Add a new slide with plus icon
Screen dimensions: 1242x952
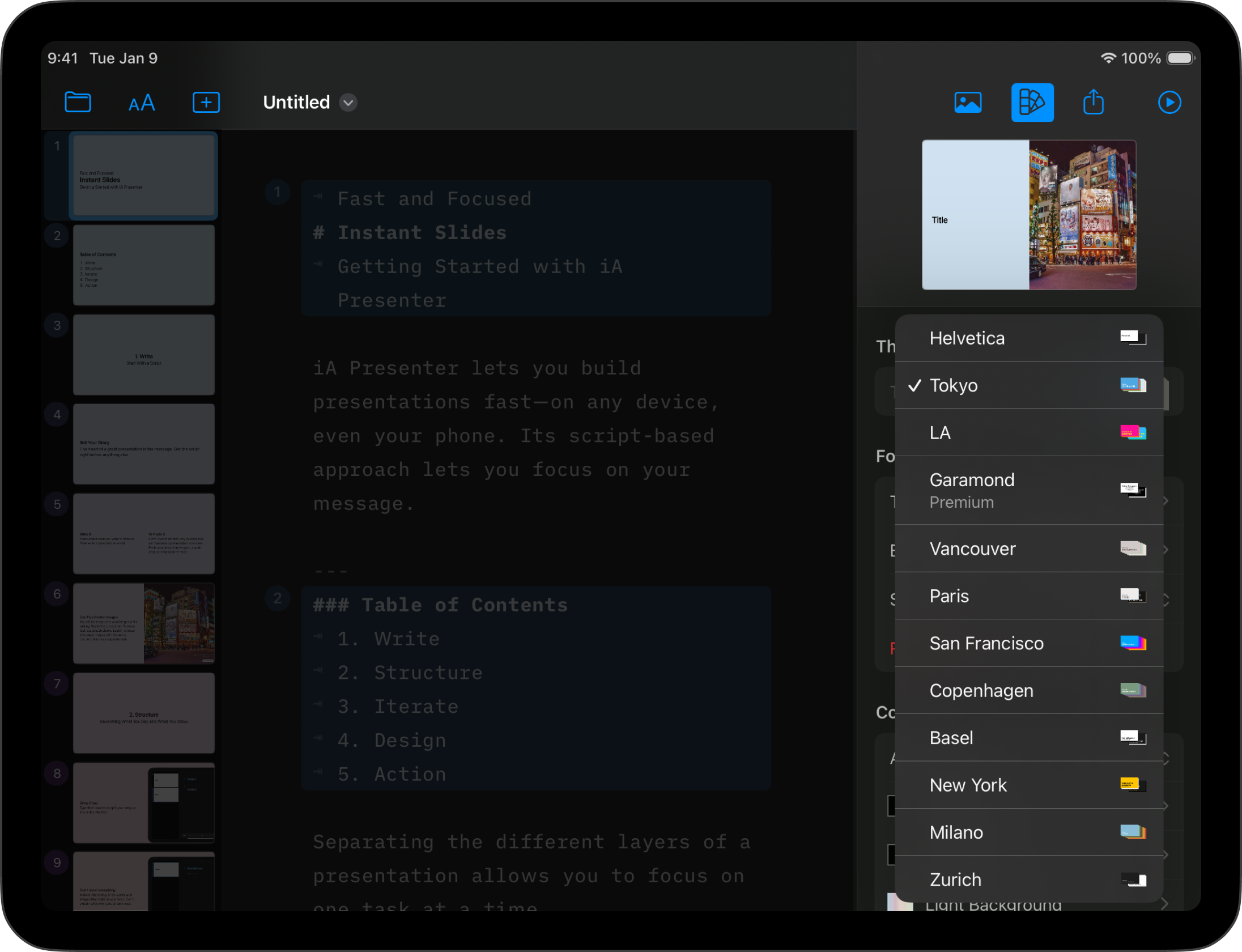[x=206, y=103]
